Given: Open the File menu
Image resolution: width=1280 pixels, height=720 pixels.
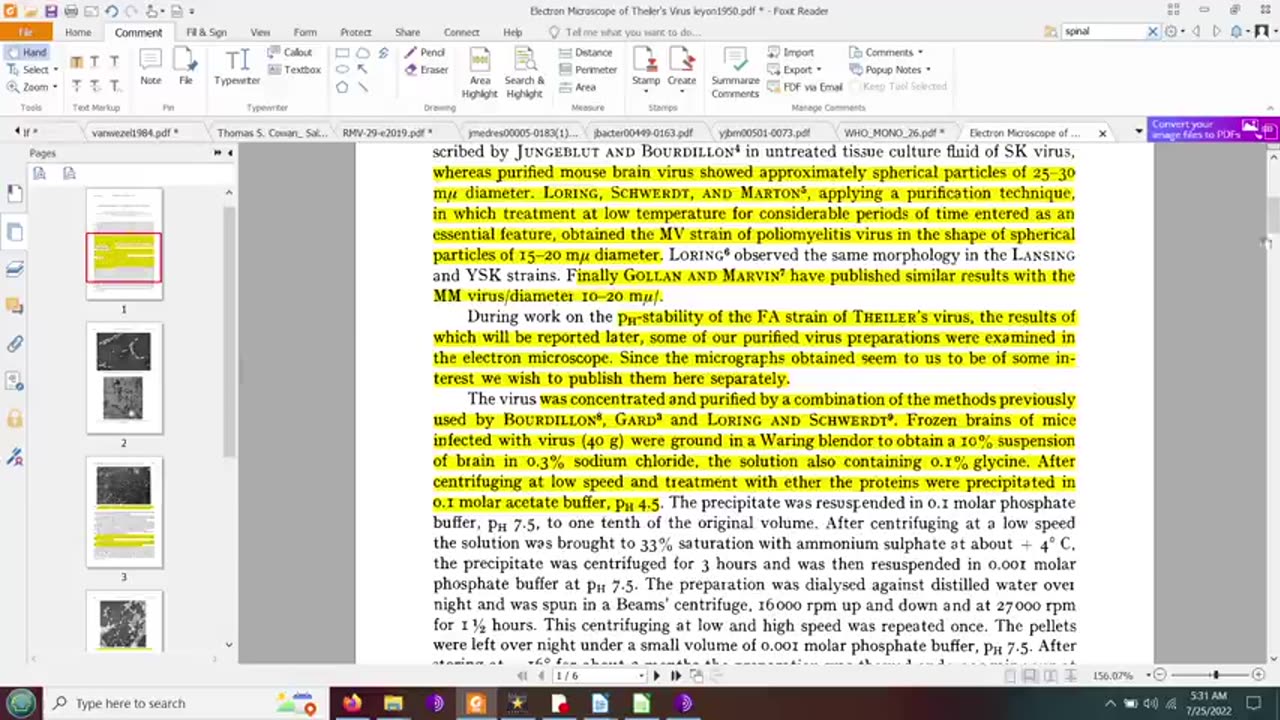Looking at the screenshot, I should coord(26,32).
